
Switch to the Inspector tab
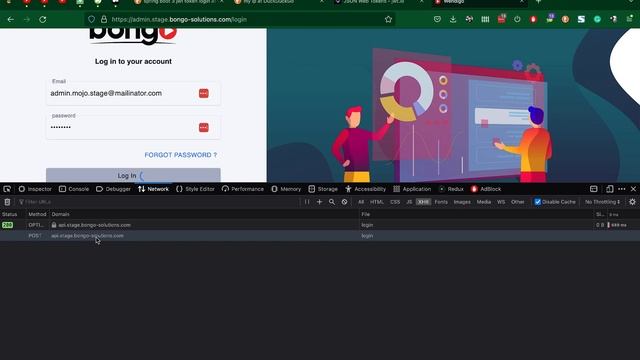[x=35, y=189]
